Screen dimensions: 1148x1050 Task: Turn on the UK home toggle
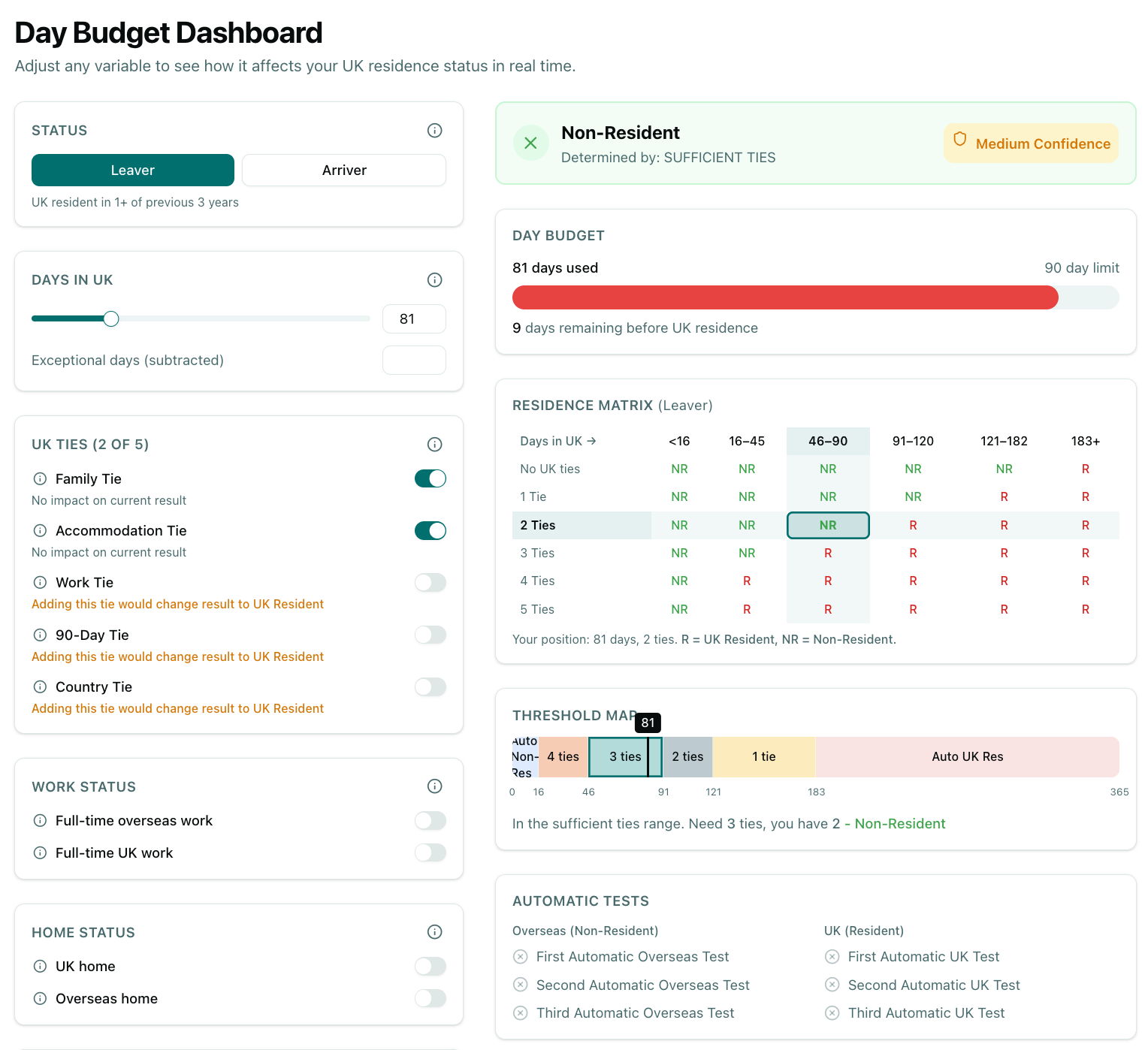pos(430,966)
